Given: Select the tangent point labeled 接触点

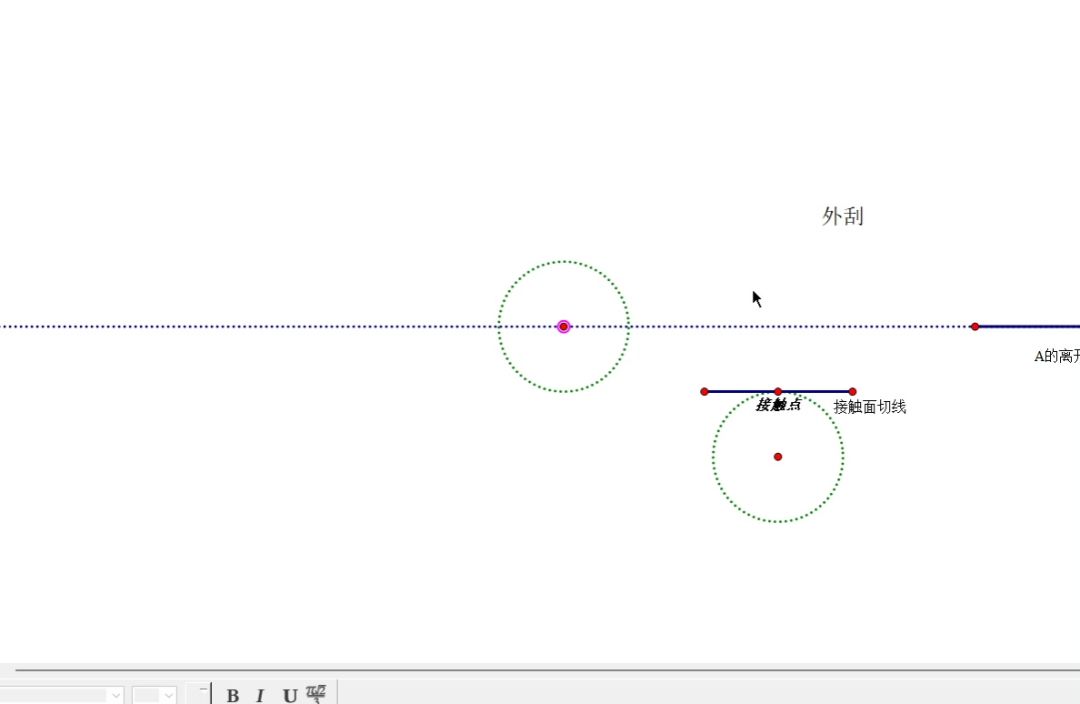Looking at the screenshot, I should coord(778,391).
